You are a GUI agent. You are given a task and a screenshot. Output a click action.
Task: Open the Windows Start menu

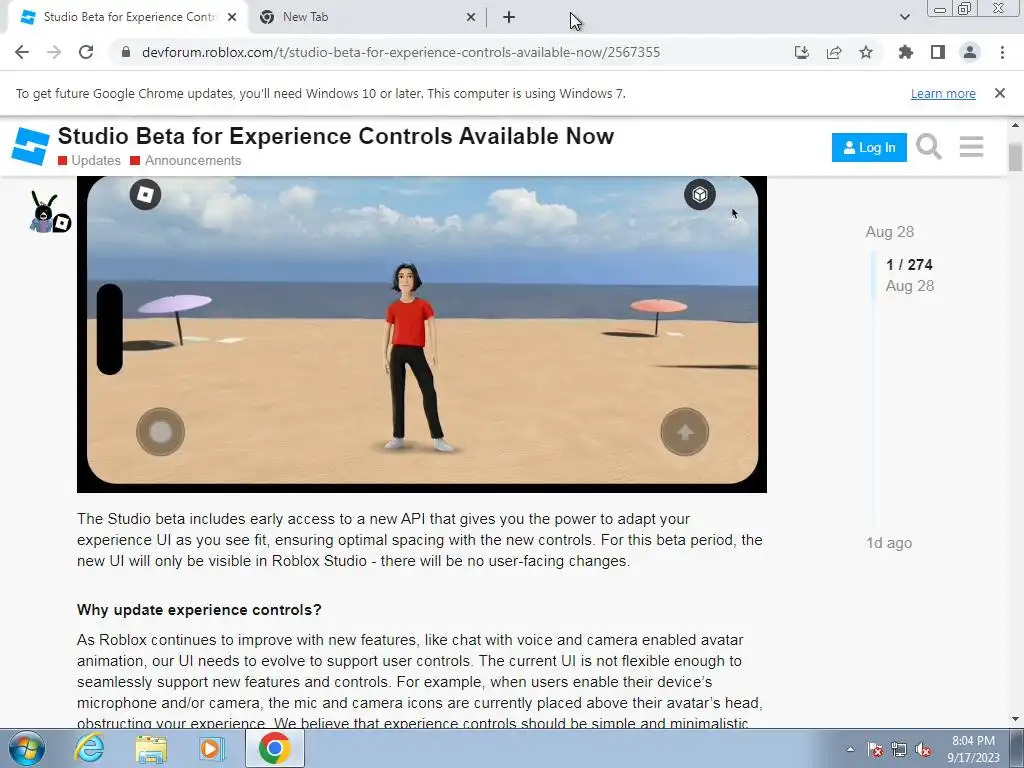[27, 748]
